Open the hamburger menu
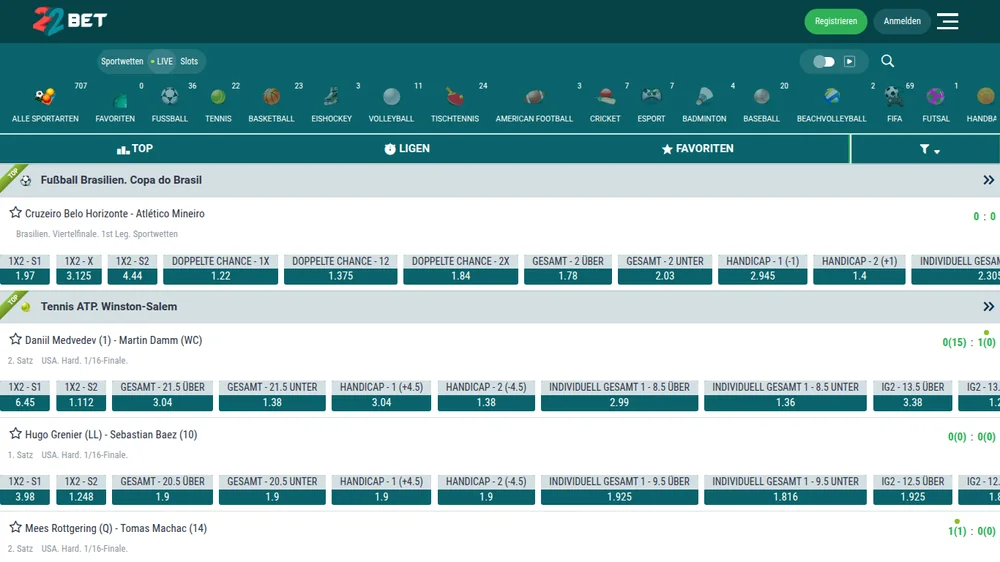 pyautogui.click(x=947, y=21)
